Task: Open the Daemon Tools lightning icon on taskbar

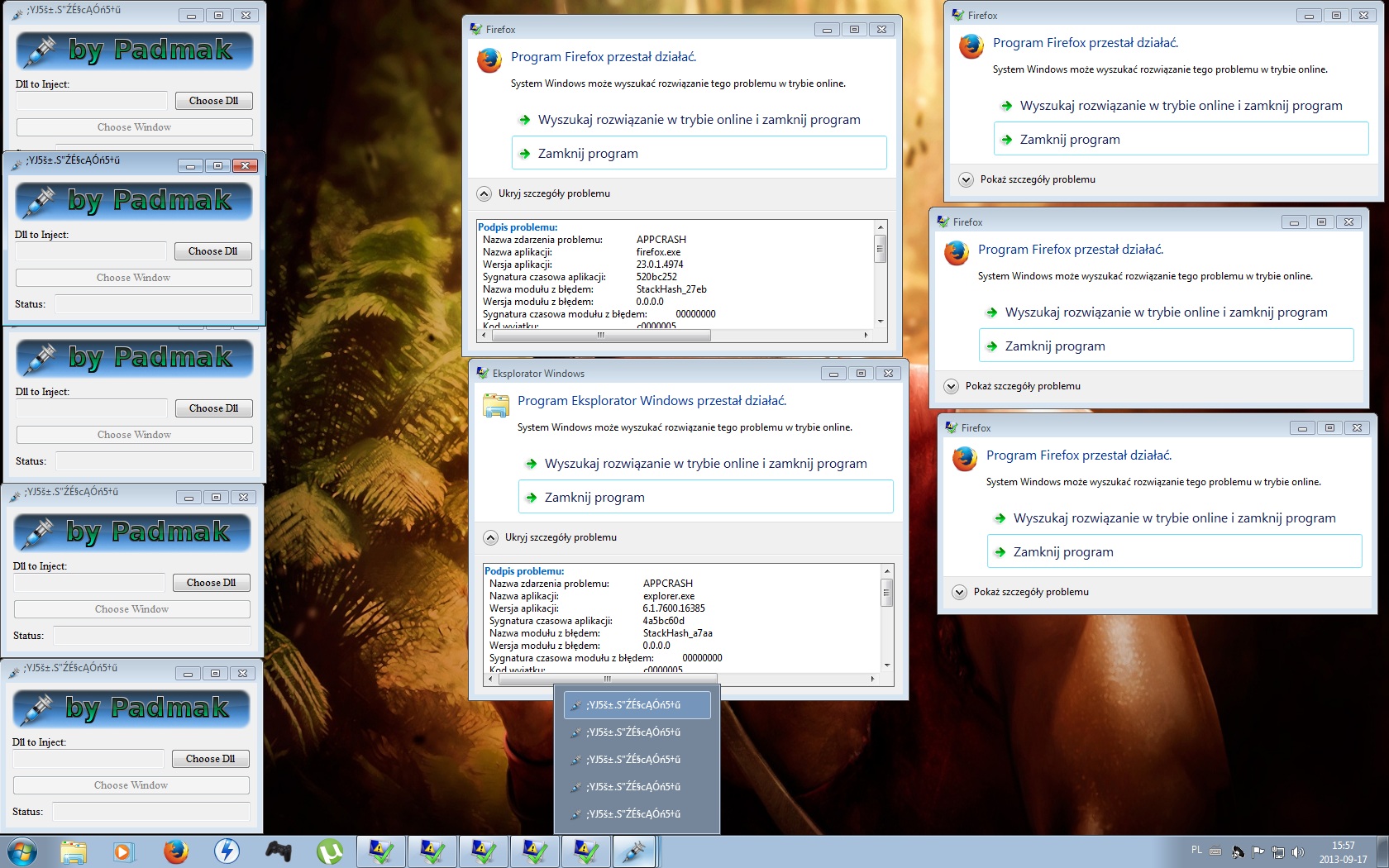Action: click(x=227, y=851)
